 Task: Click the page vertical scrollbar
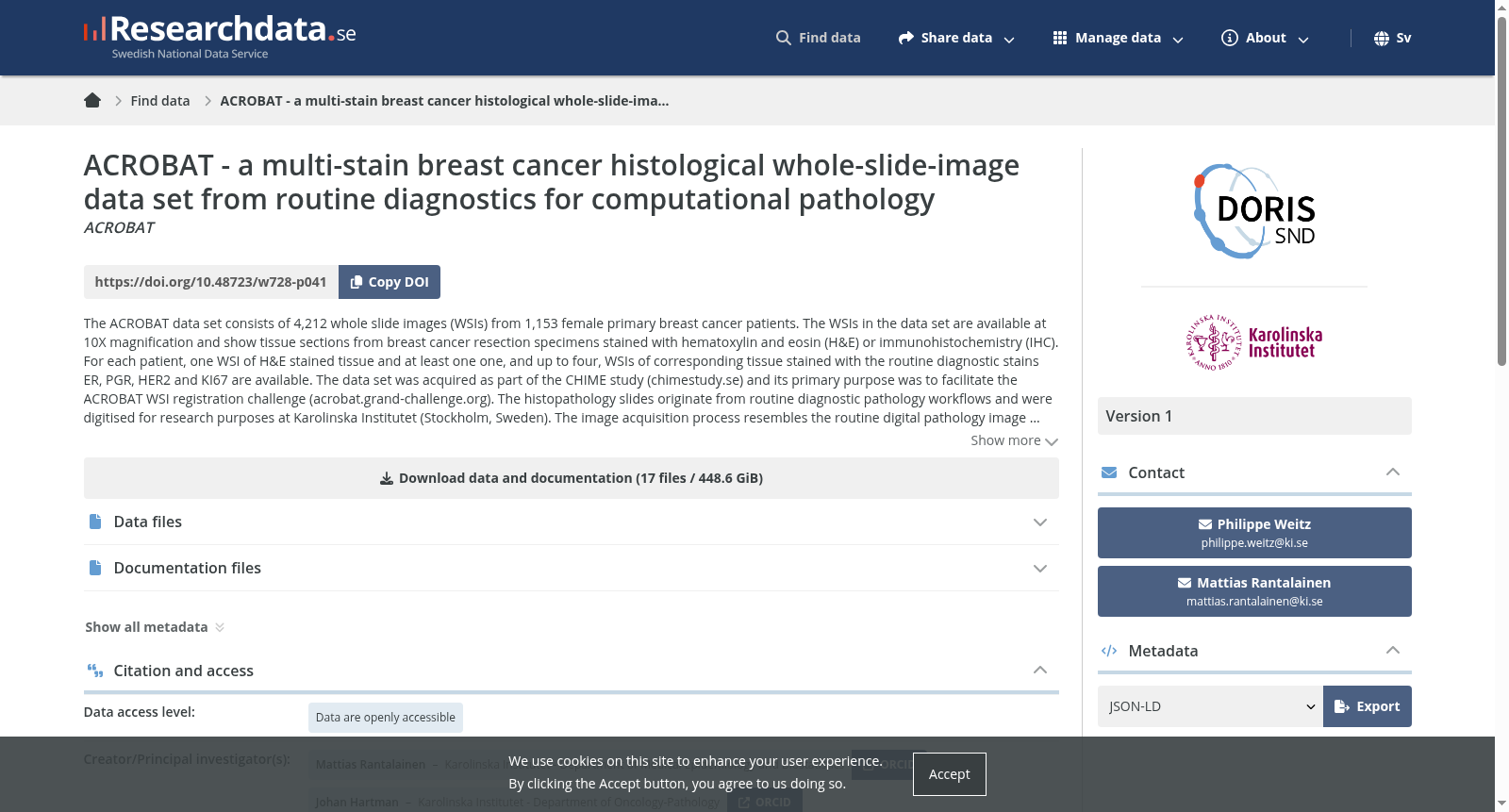[x=1501, y=190]
